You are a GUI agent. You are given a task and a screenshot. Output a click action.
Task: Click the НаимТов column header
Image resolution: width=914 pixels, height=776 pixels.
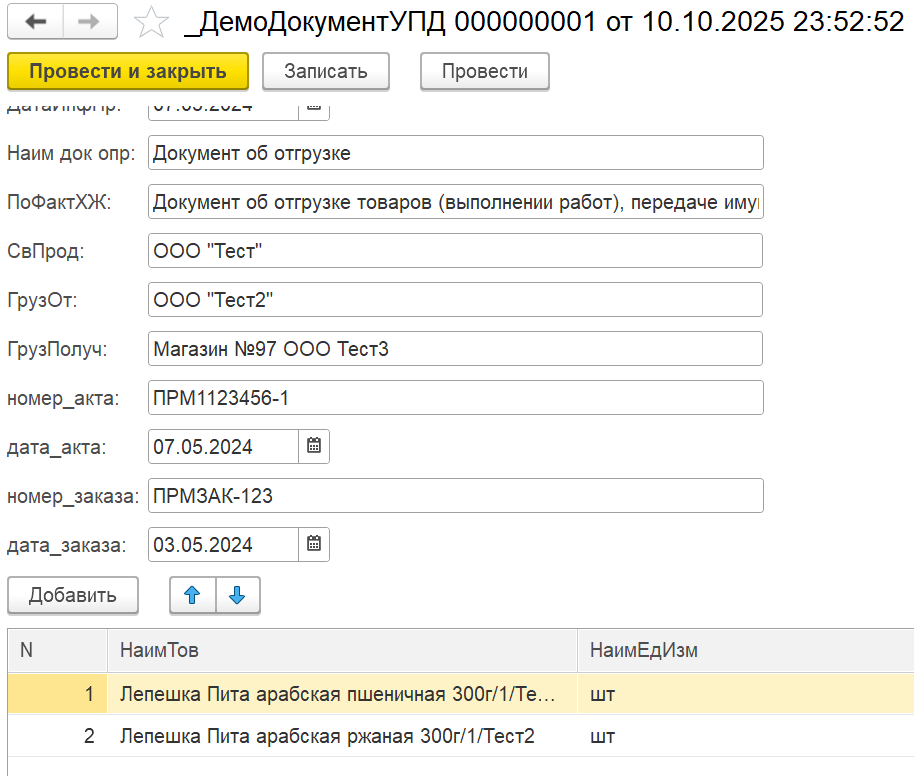pyautogui.click(x=340, y=650)
